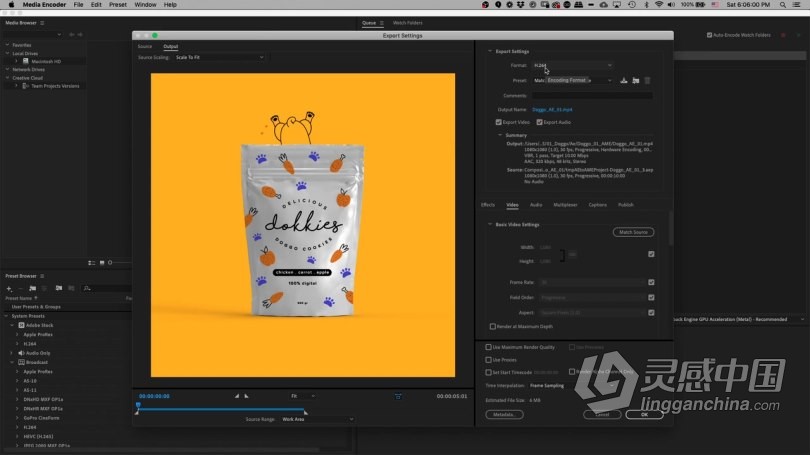Expand the AS-10 broadcast preset folder
Screen dimensions: 810x455
[x=17, y=381]
